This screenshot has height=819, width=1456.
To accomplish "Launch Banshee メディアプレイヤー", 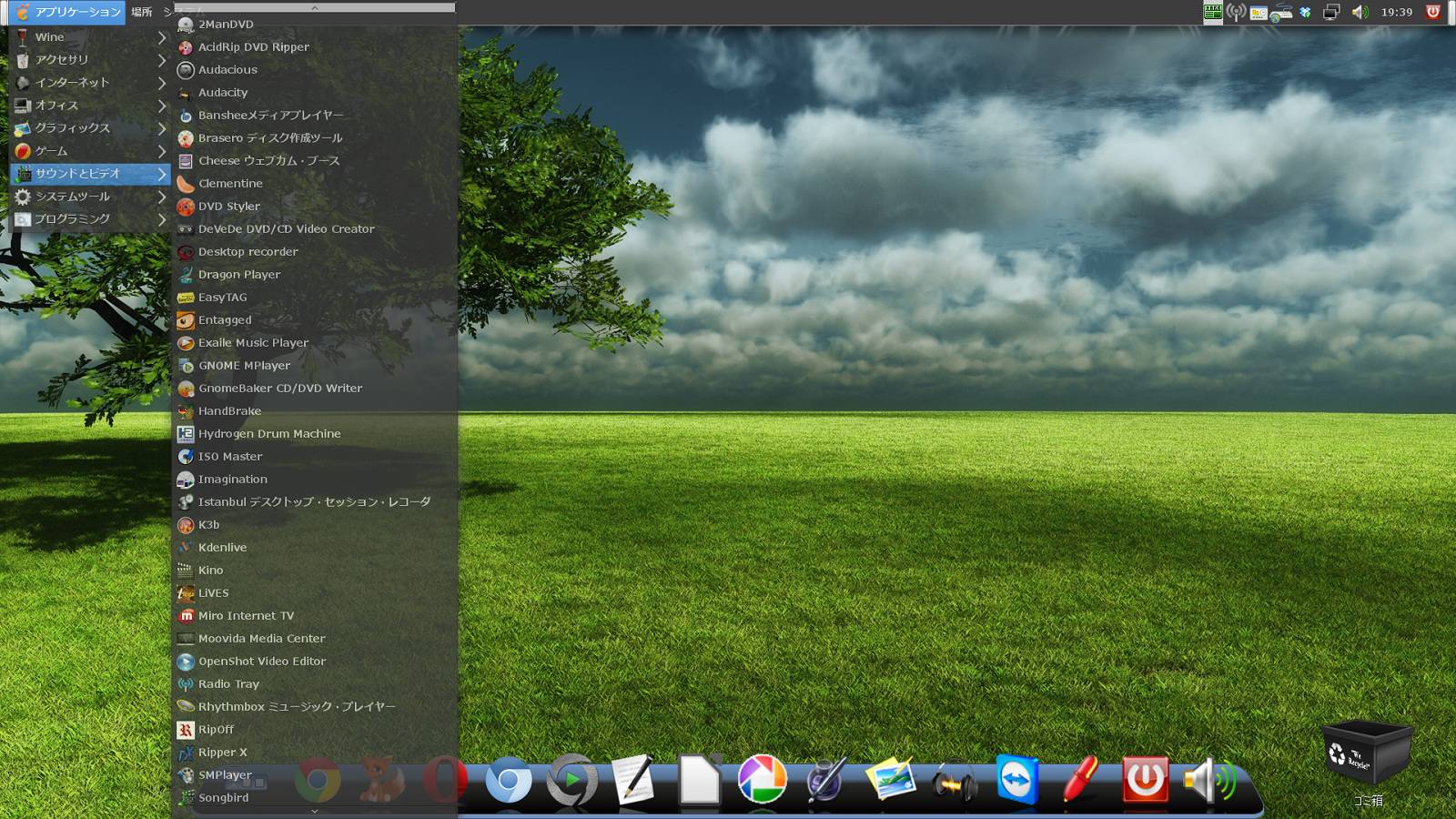I will pyautogui.click(x=315, y=116).
